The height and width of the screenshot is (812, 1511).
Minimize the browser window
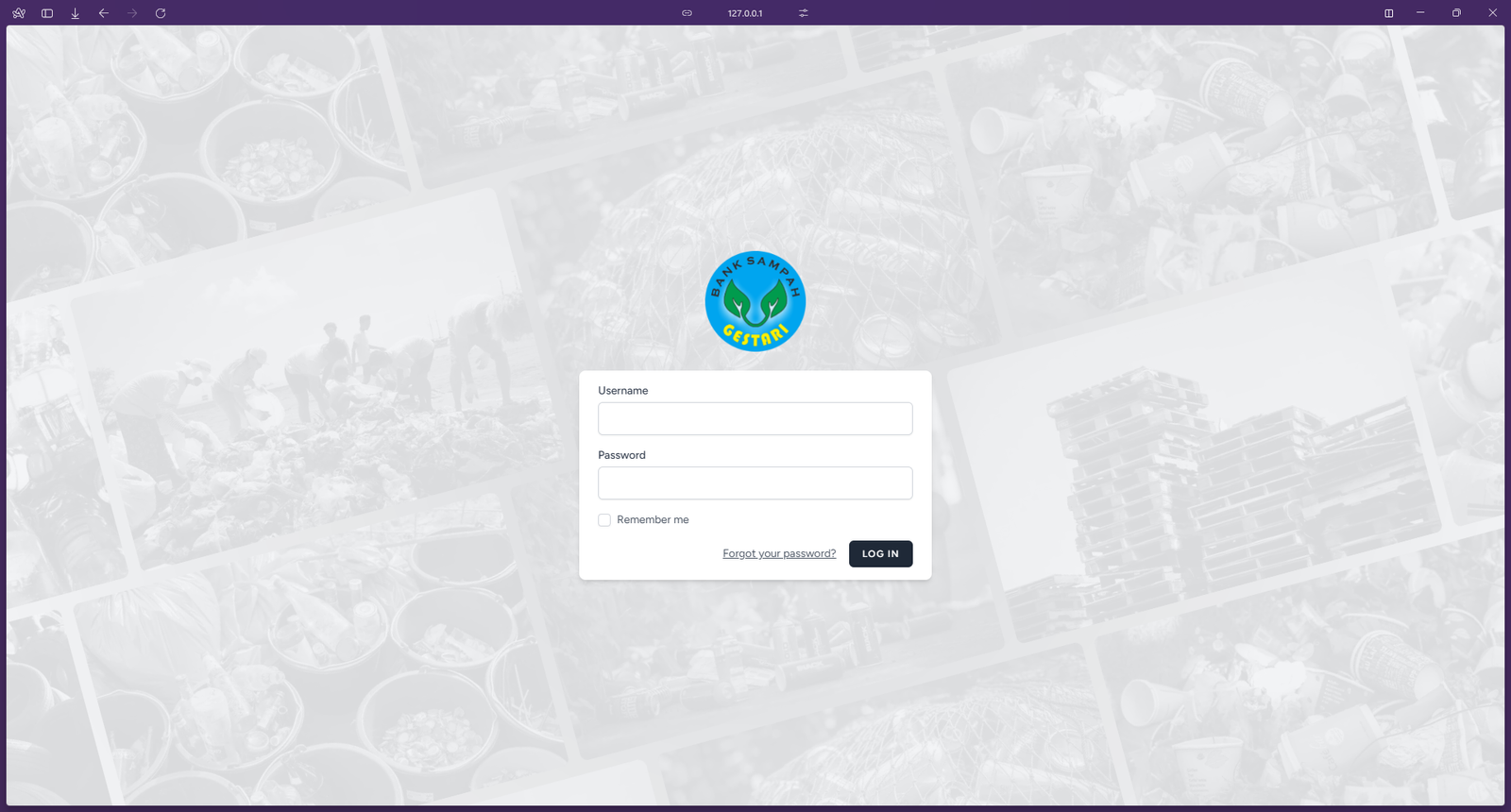[1420, 13]
